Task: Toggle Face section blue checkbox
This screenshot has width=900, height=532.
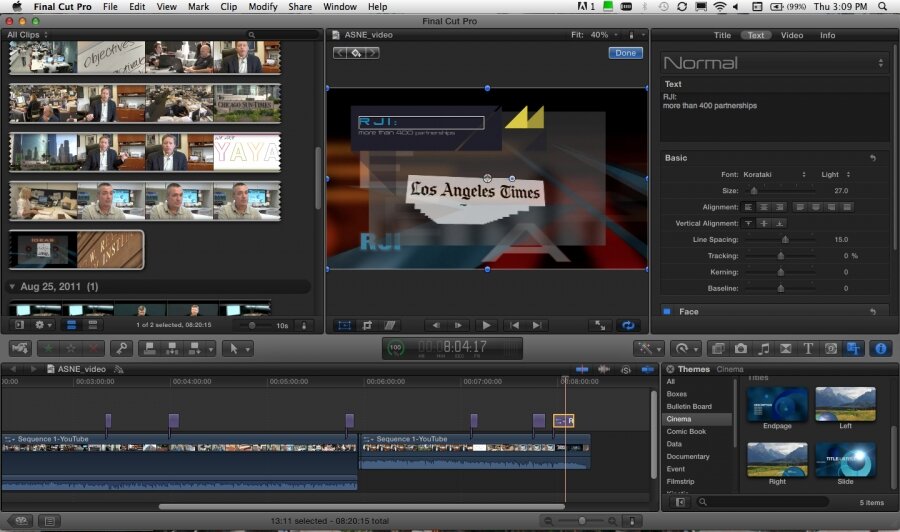Action: click(667, 312)
